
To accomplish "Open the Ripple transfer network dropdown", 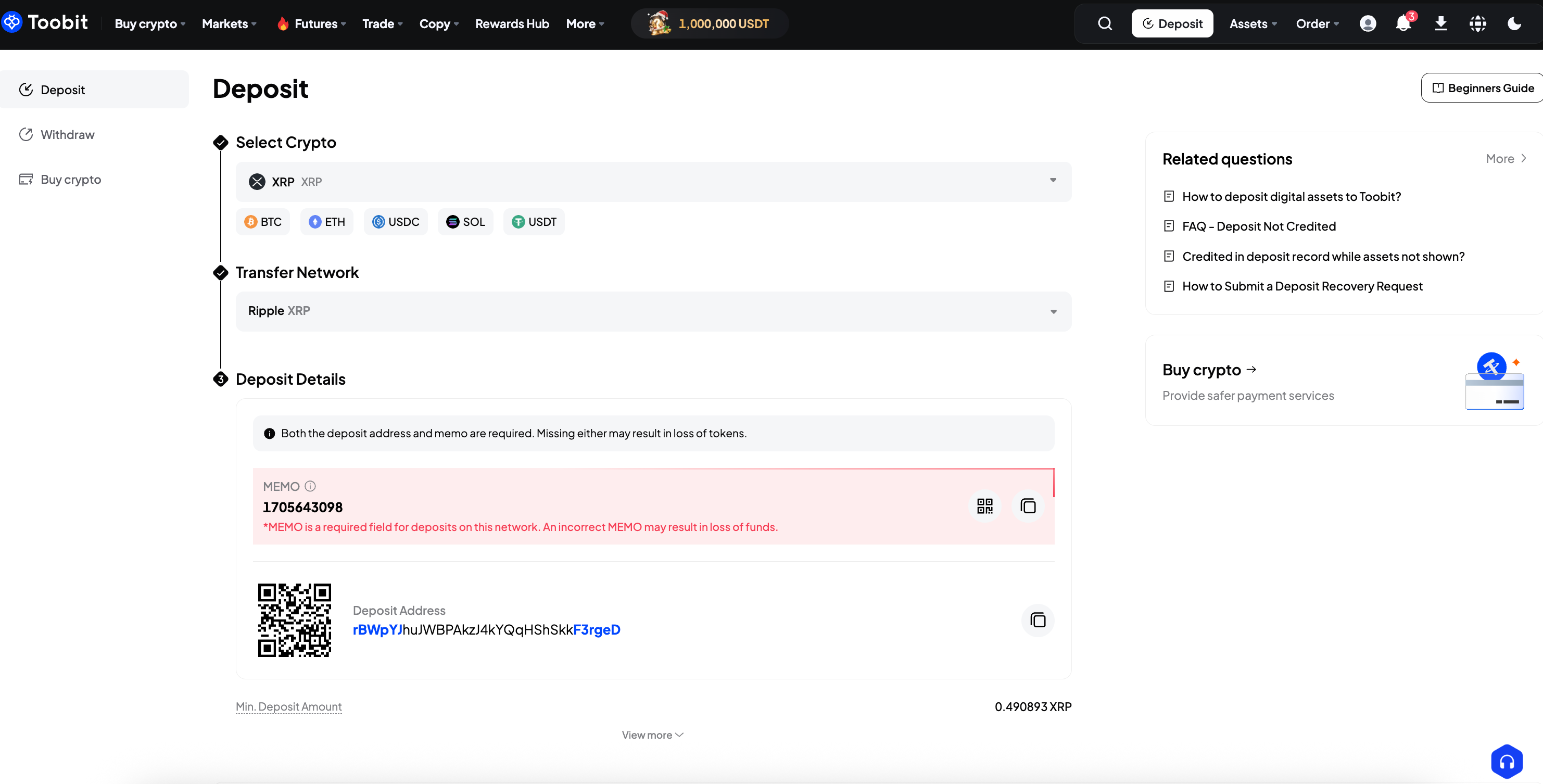I will tap(653, 311).
